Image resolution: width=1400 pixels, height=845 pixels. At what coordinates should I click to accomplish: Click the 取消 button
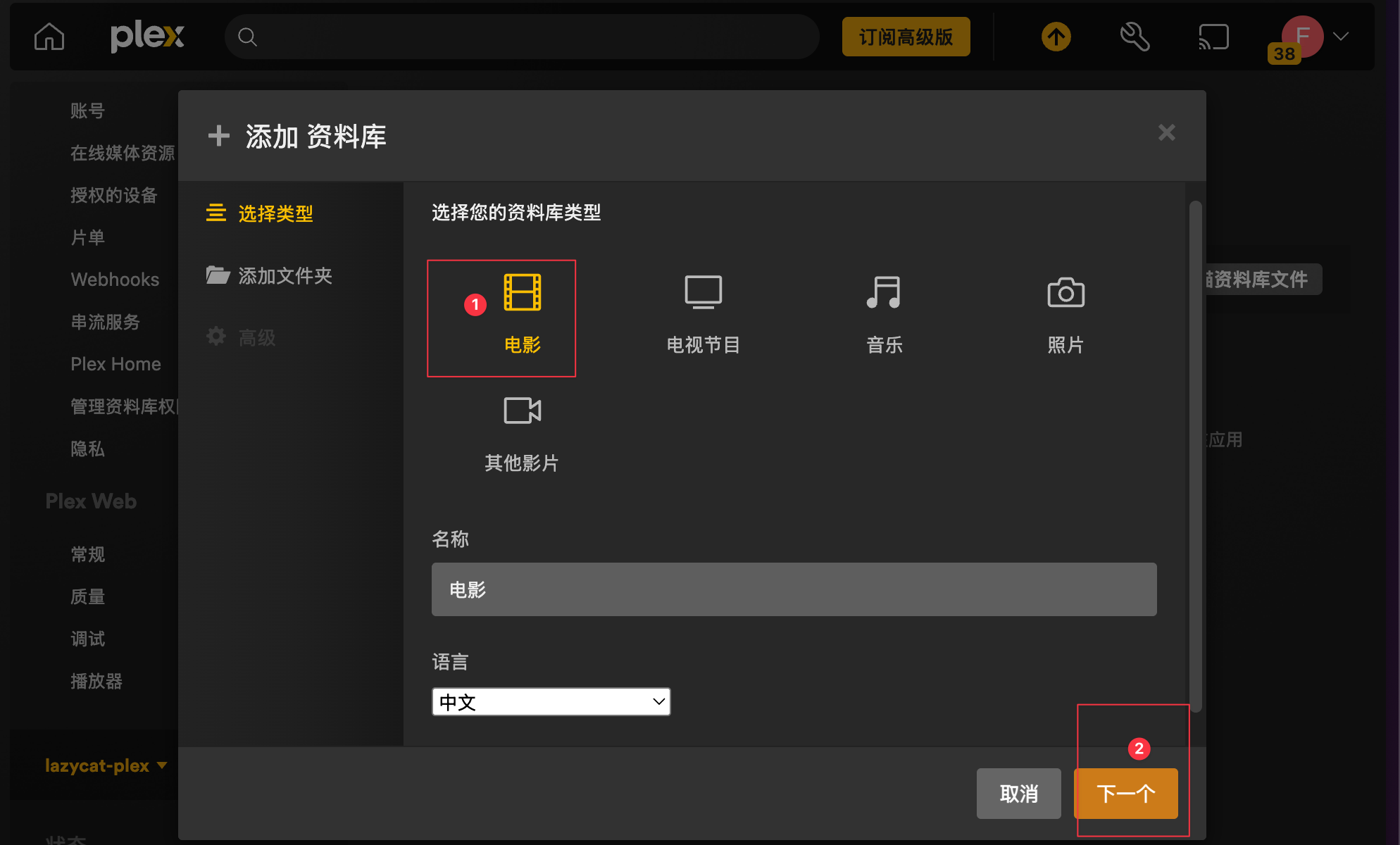1018,794
